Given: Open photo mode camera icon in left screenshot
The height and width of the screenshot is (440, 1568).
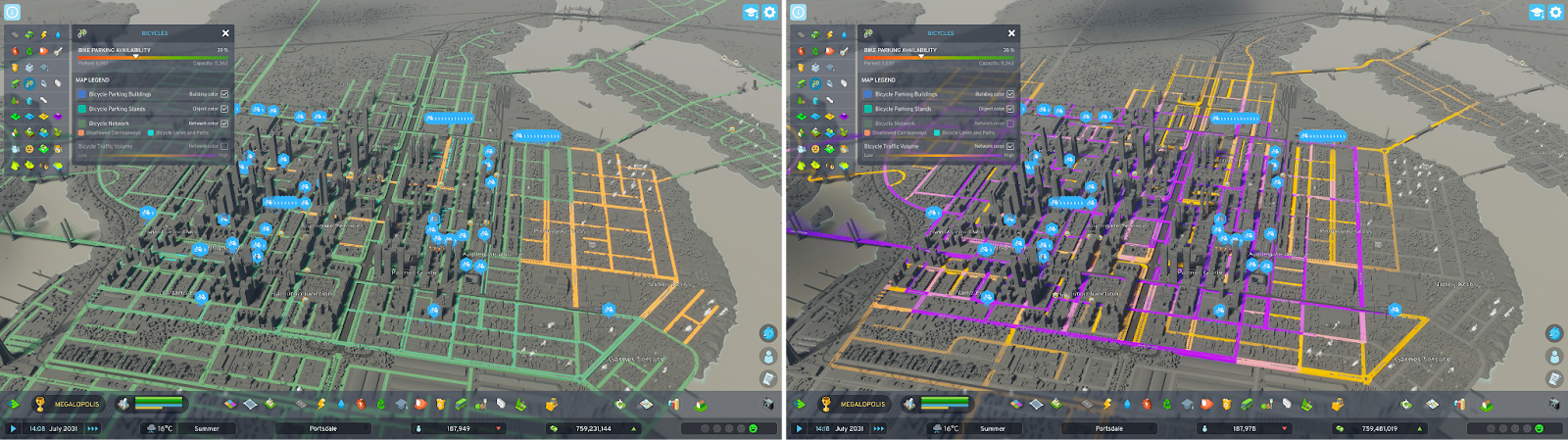Looking at the screenshot, I should coord(768,404).
